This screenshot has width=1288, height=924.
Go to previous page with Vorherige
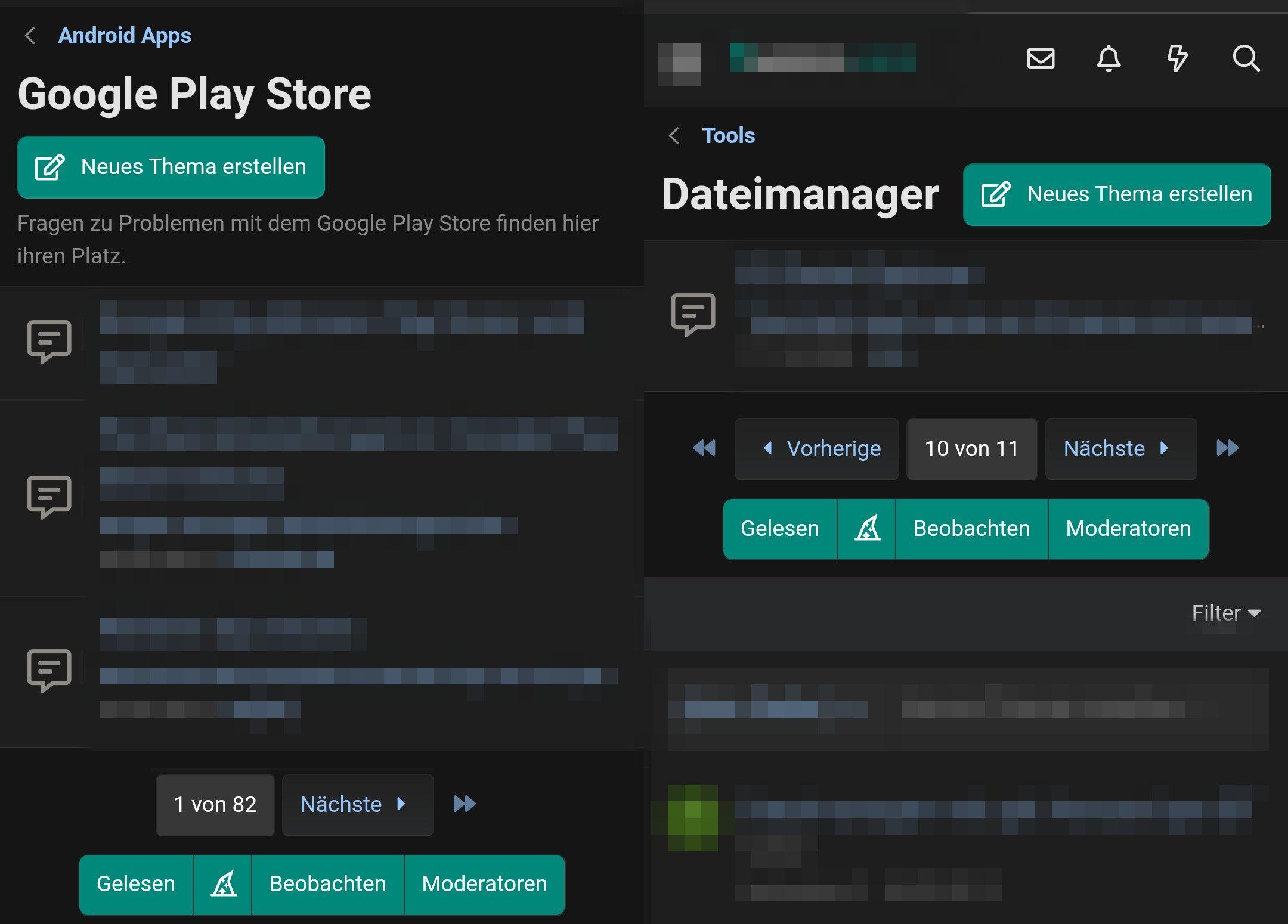click(x=817, y=449)
